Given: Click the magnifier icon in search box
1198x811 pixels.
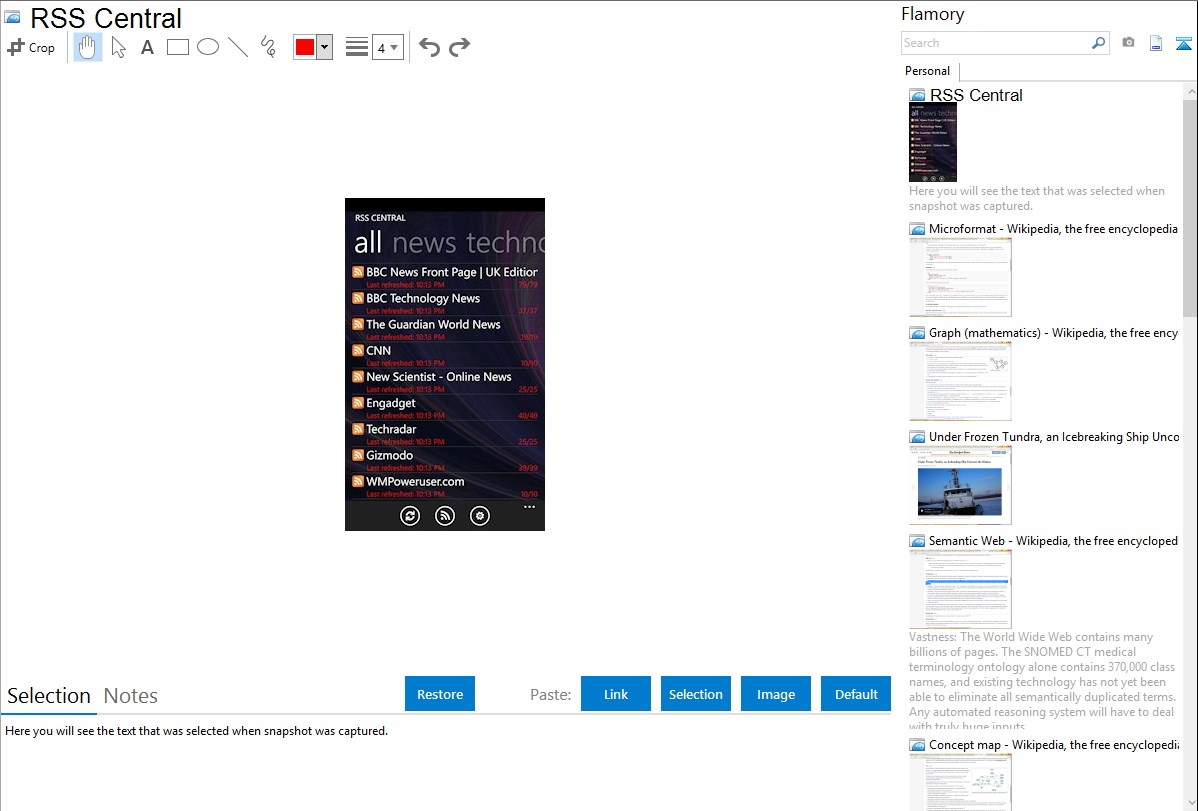Looking at the screenshot, I should click(x=1098, y=43).
